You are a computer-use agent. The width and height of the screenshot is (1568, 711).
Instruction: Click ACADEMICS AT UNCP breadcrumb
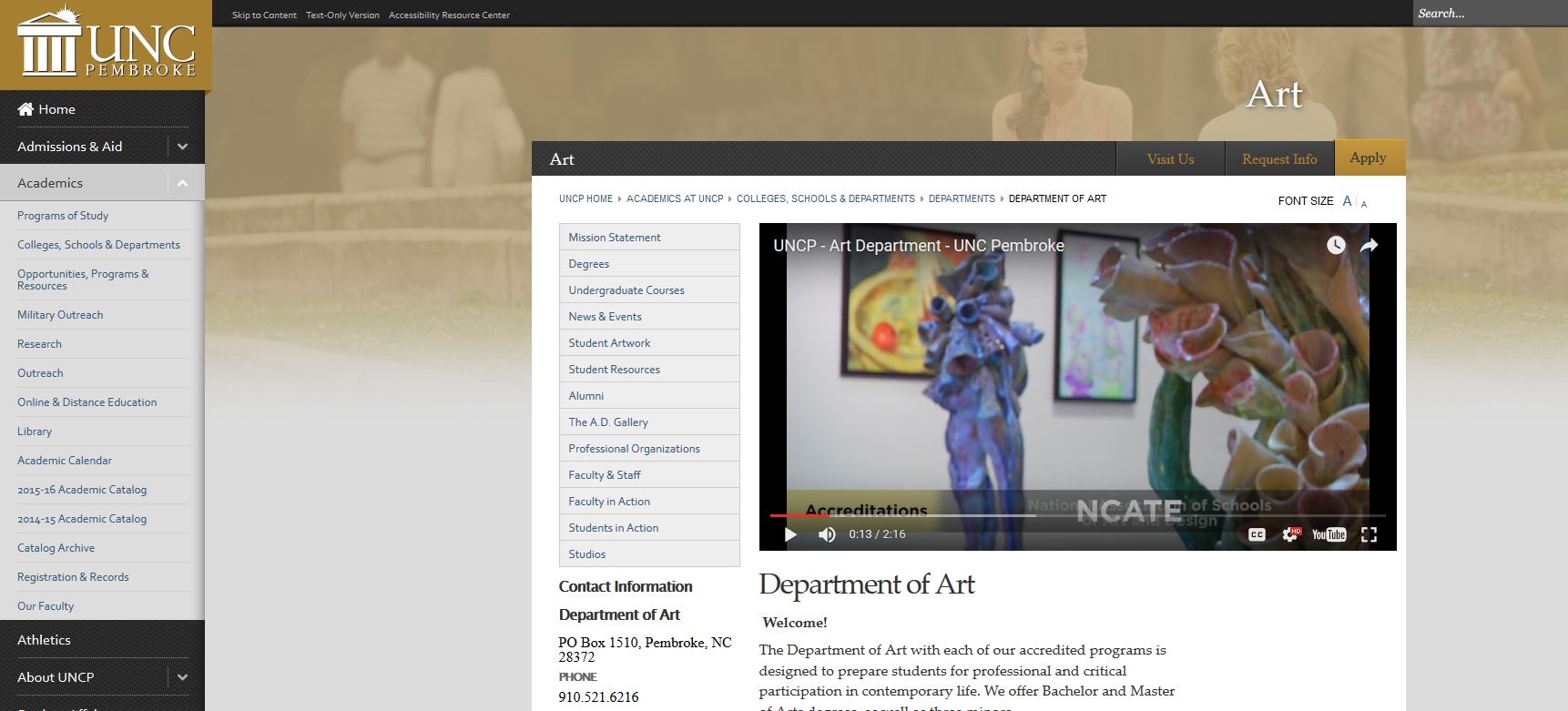click(x=675, y=198)
